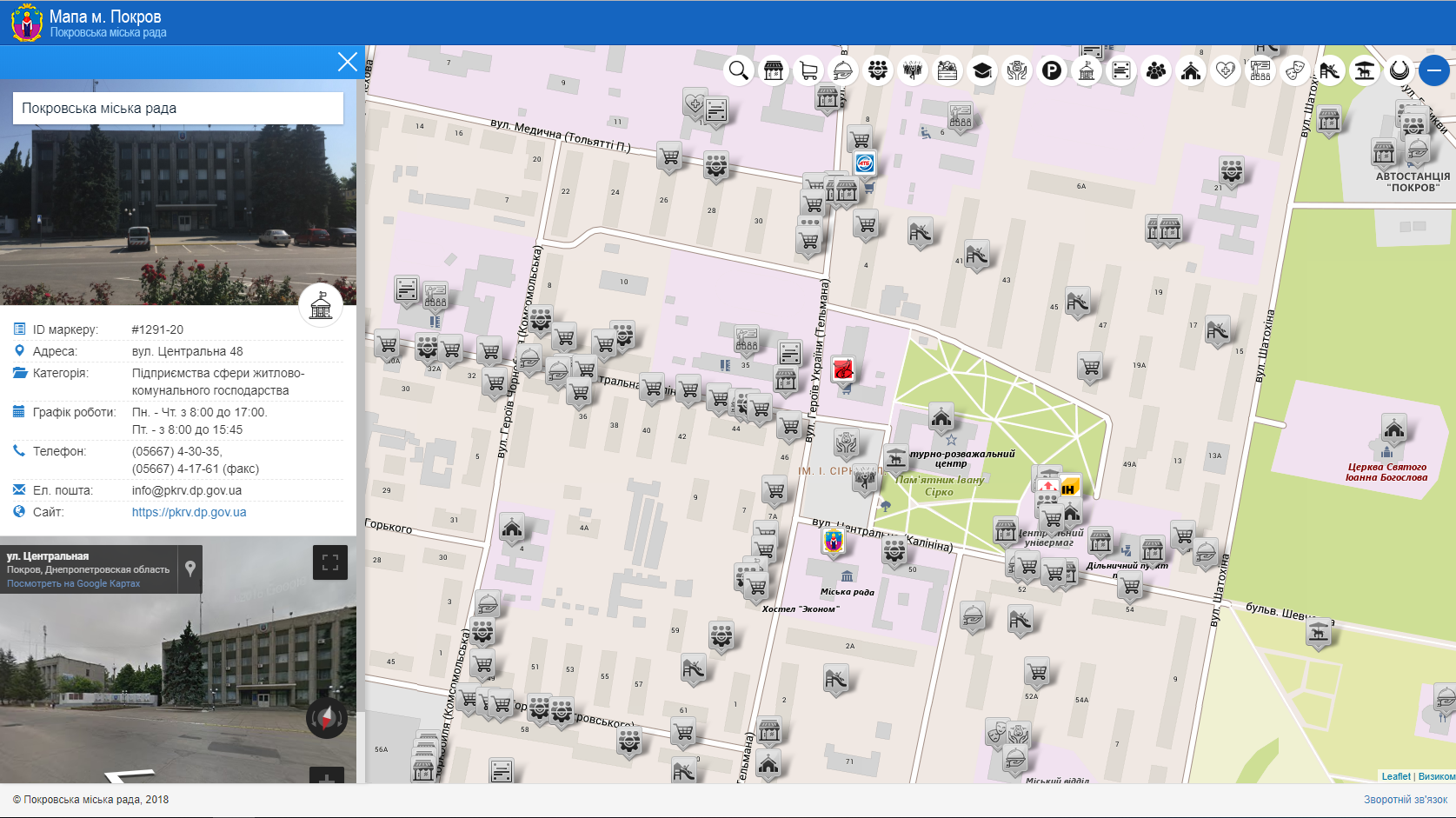Viewport: 1456px width, 818px height.
Task: Filter by playground slide icon
Action: pos(1330,70)
